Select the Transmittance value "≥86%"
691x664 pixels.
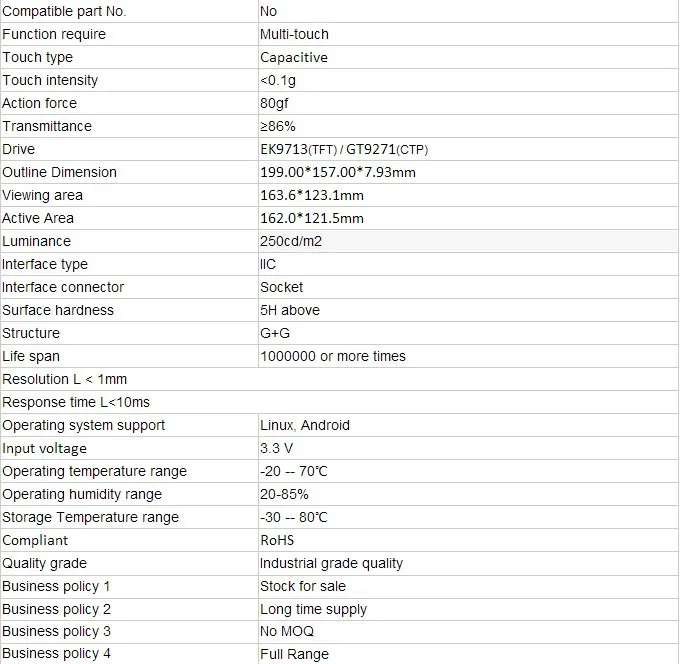tap(278, 126)
